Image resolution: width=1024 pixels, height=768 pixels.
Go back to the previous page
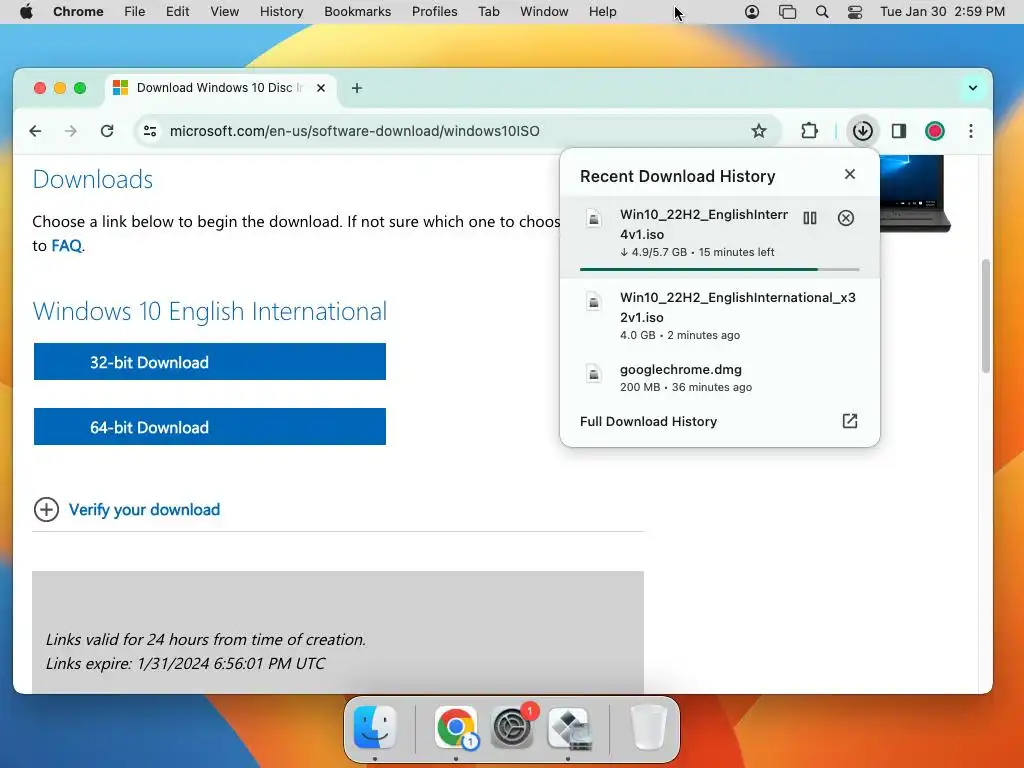[35, 131]
